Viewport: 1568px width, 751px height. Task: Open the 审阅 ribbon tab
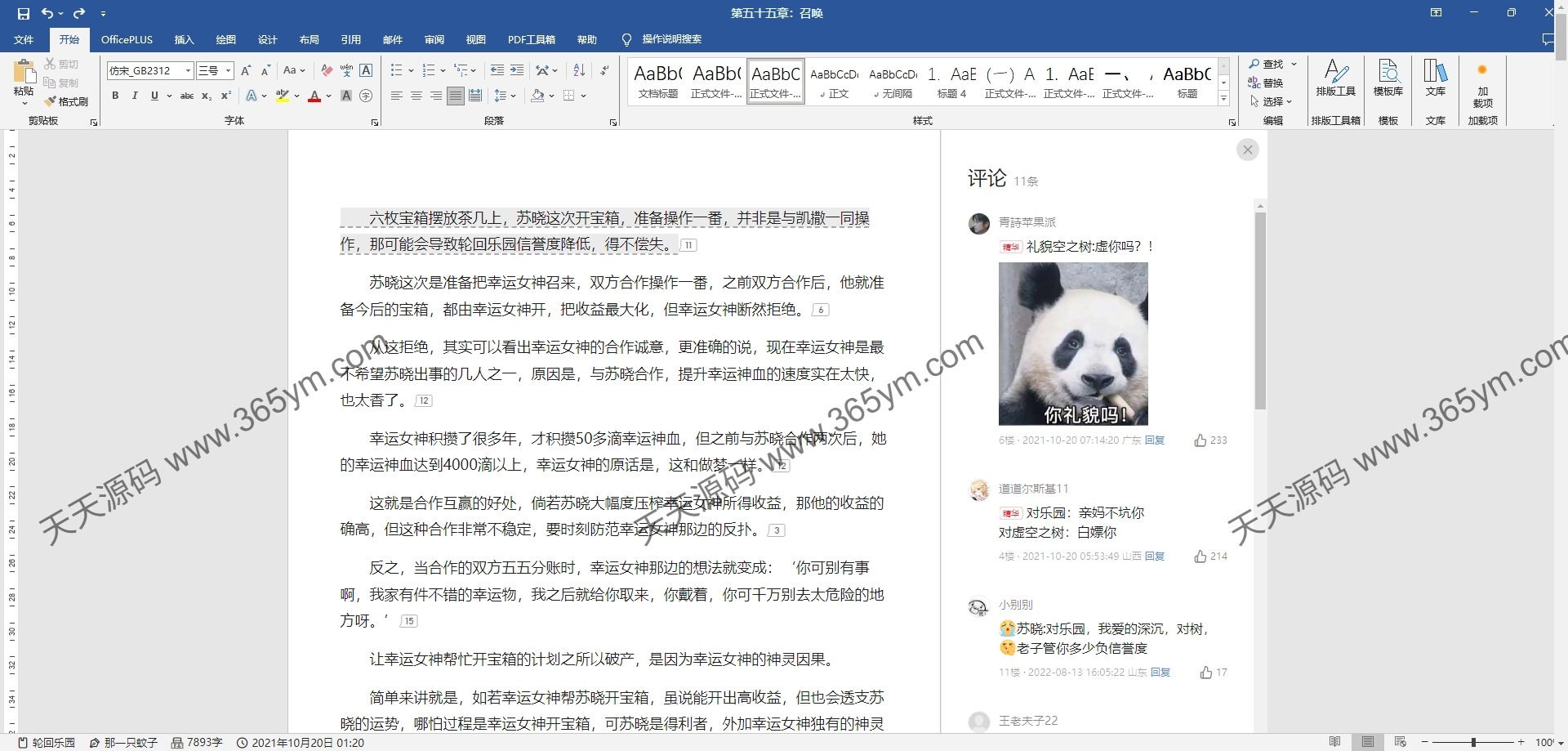coord(434,39)
